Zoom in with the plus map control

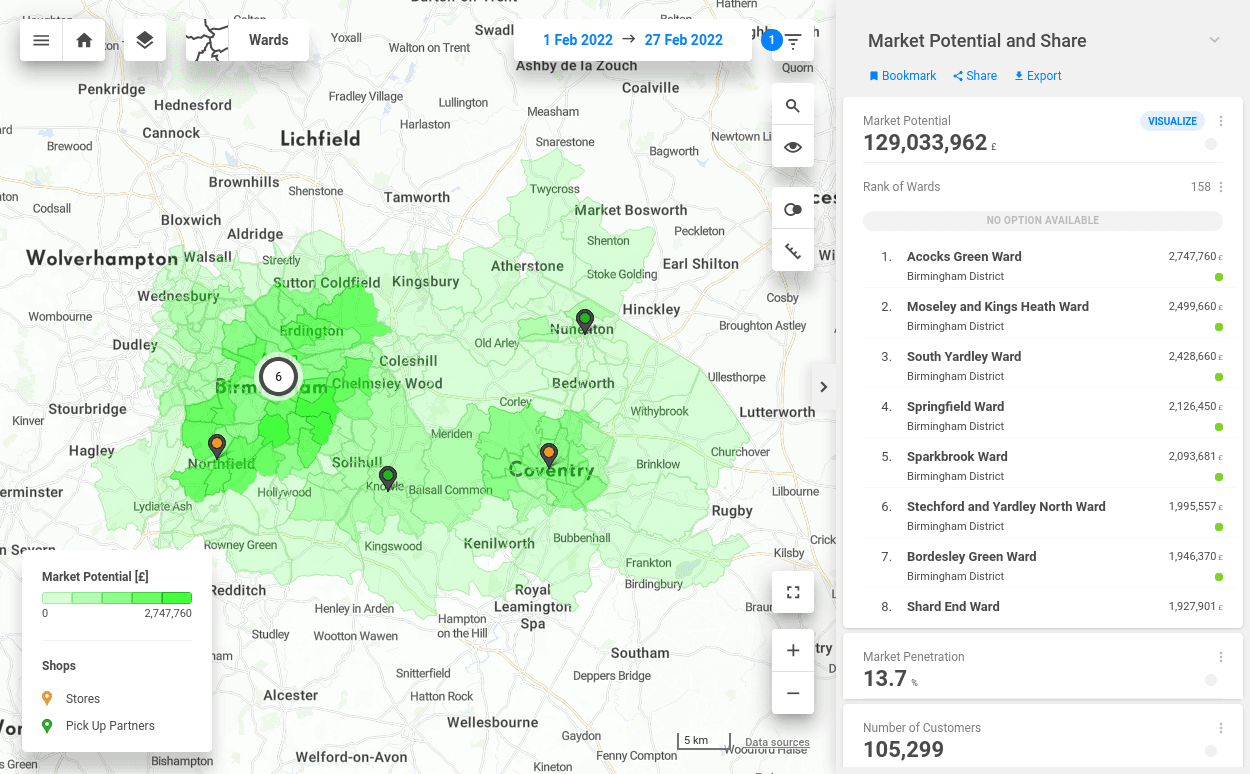[x=792, y=649]
